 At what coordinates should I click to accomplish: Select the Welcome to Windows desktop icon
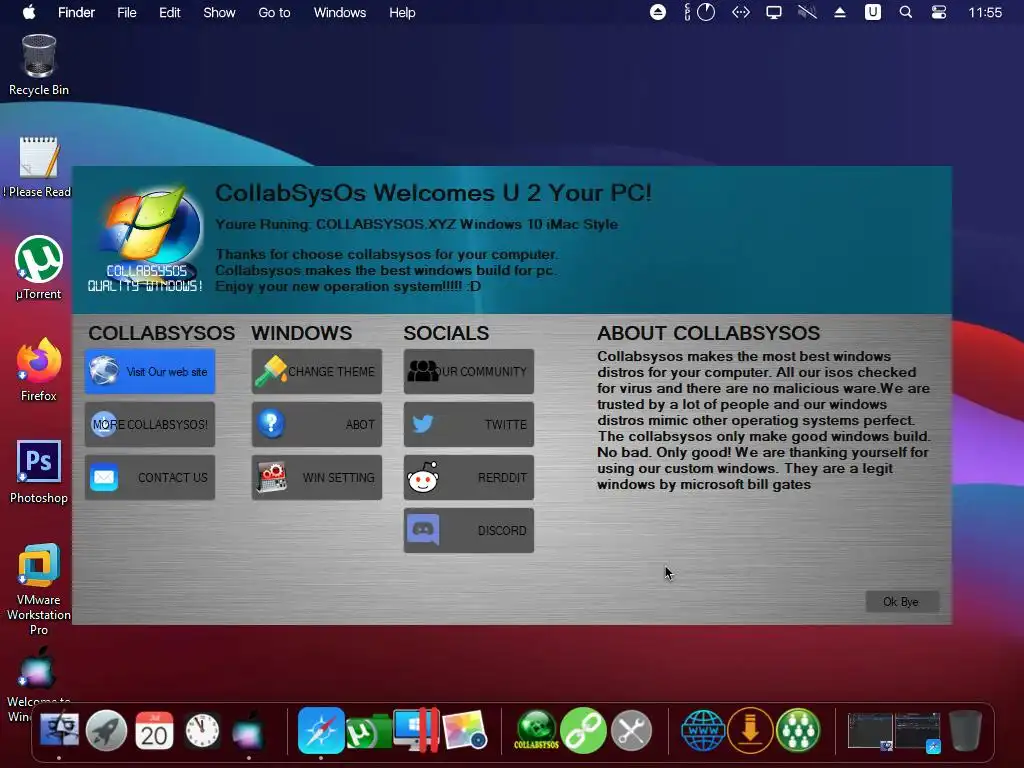coord(37,682)
